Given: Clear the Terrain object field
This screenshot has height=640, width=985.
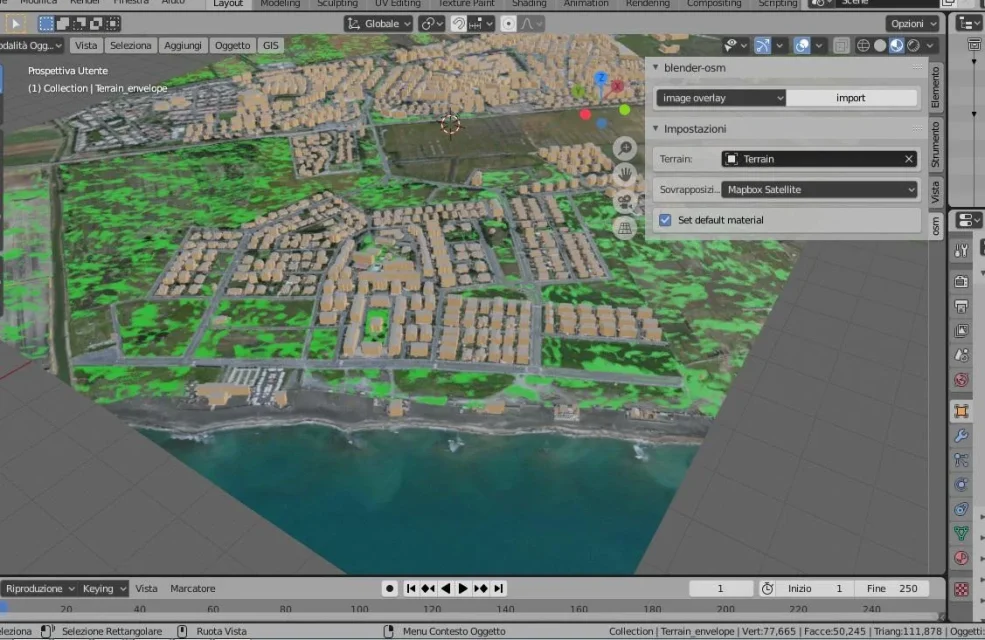Looking at the screenshot, I should coord(908,159).
